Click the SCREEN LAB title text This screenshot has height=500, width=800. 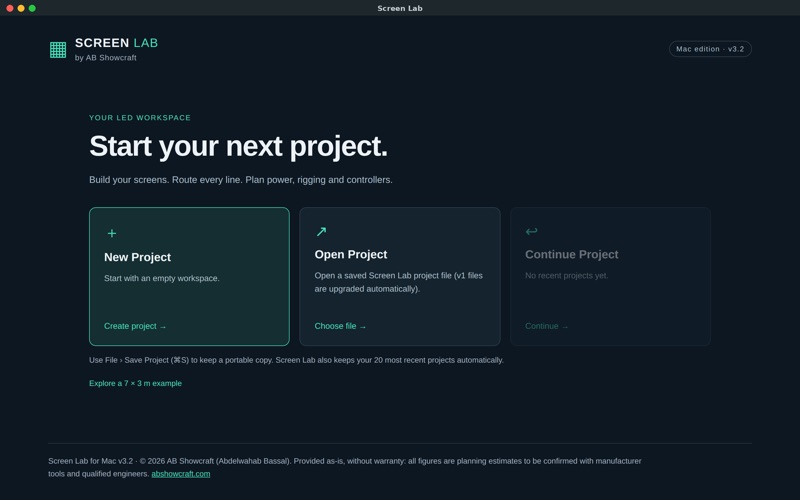point(116,43)
